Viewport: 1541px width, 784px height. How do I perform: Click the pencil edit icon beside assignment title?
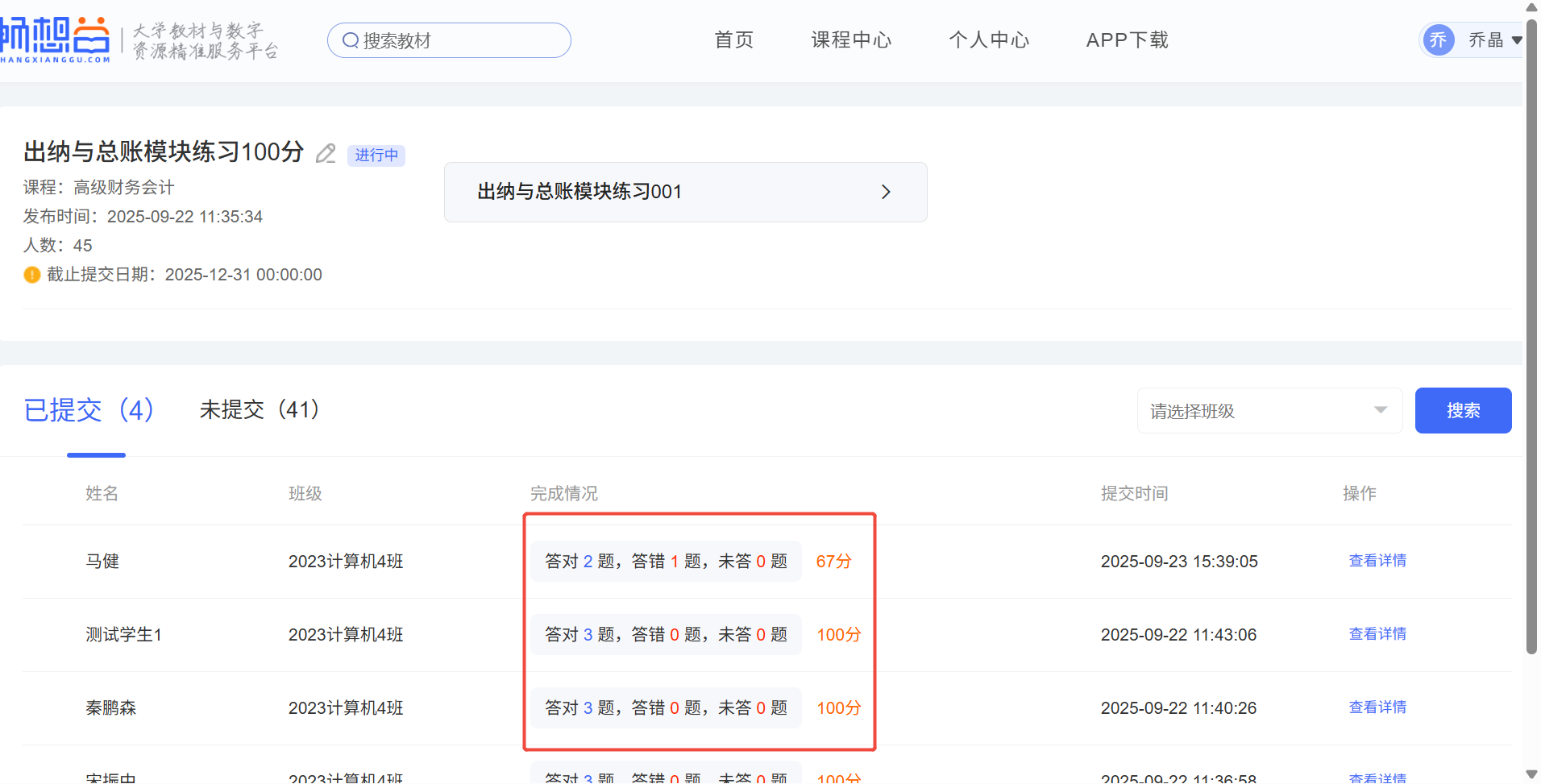point(326,153)
